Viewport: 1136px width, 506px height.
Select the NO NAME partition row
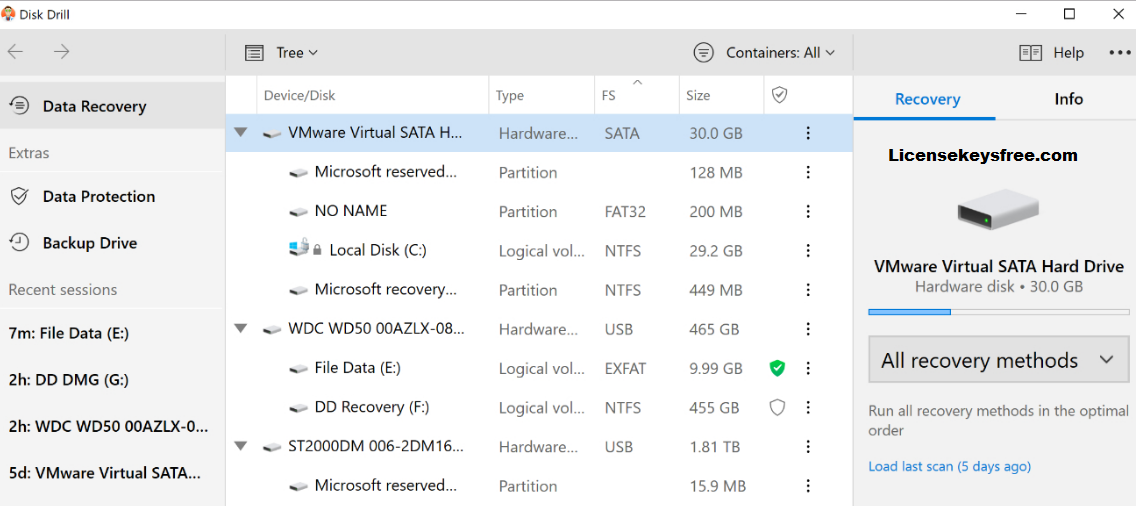[539, 212]
